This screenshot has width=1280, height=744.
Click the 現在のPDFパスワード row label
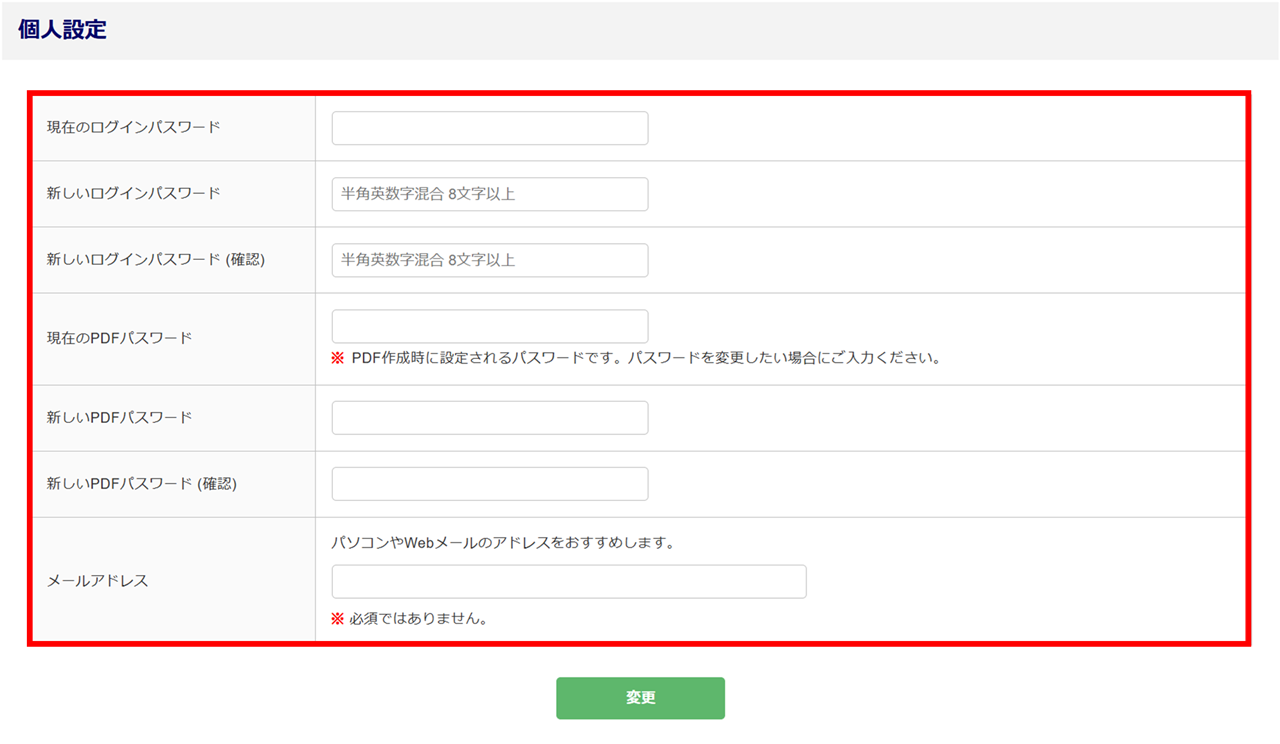click(119, 338)
